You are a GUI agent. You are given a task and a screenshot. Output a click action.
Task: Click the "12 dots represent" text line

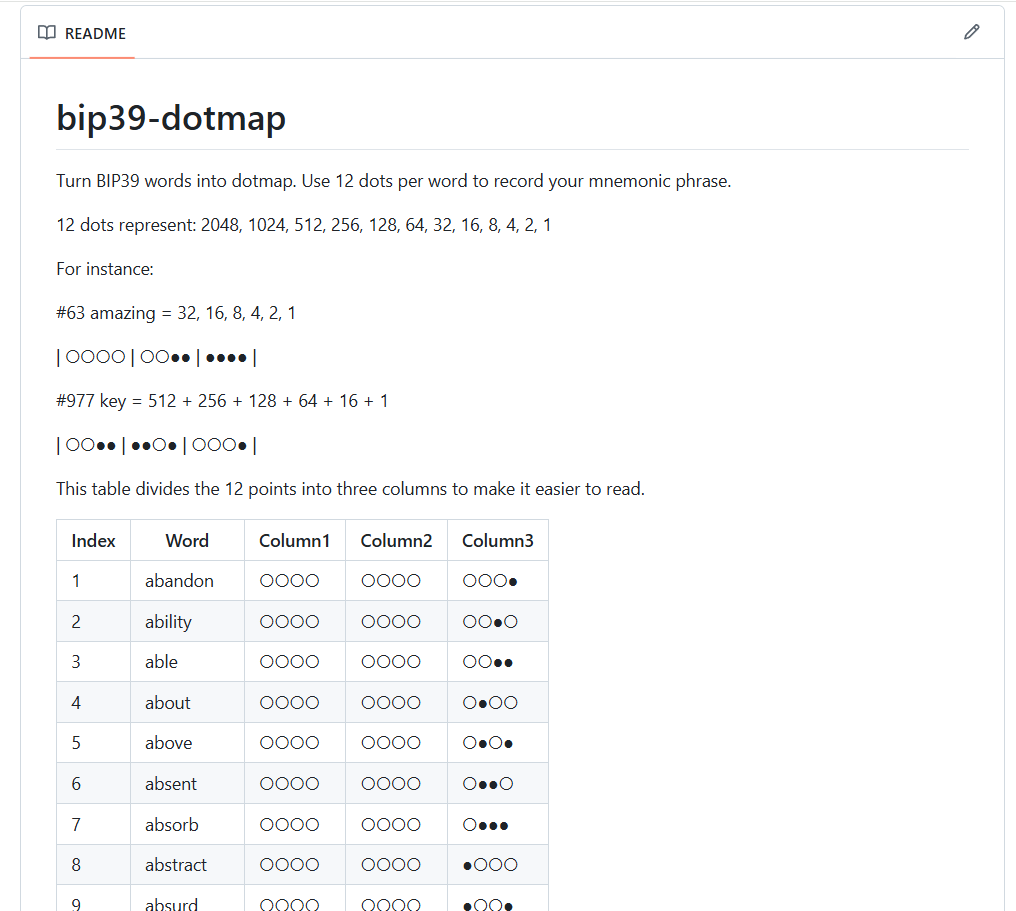point(304,225)
